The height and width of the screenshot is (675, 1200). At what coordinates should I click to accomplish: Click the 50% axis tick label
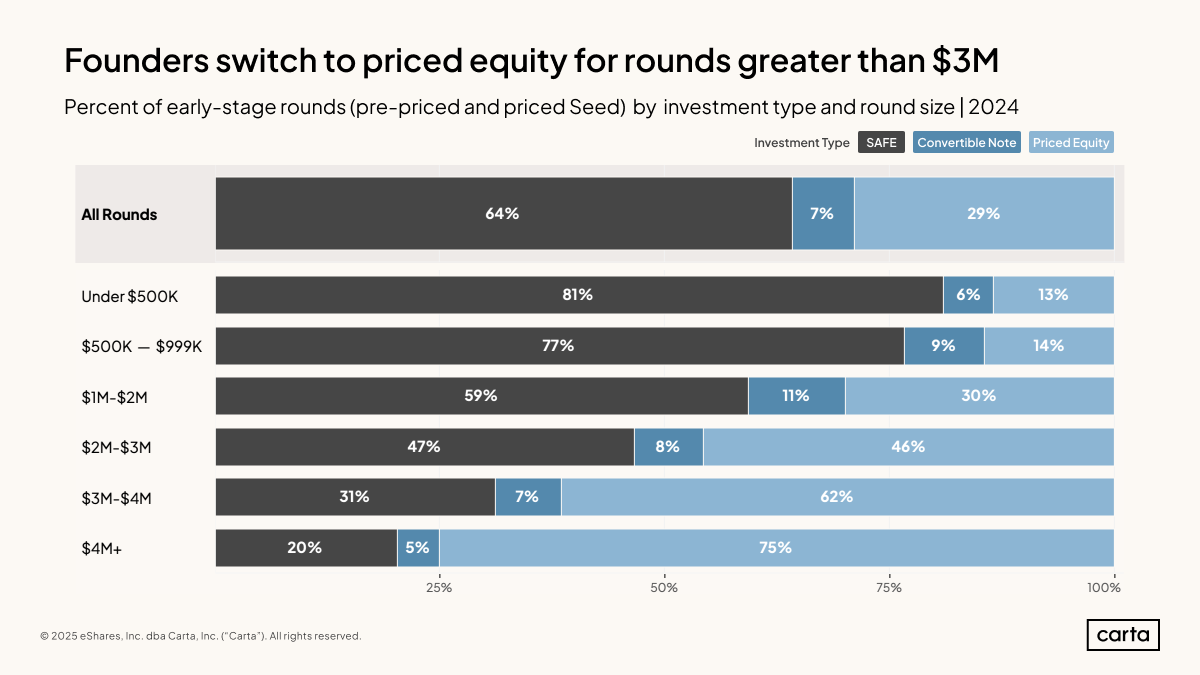664,587
